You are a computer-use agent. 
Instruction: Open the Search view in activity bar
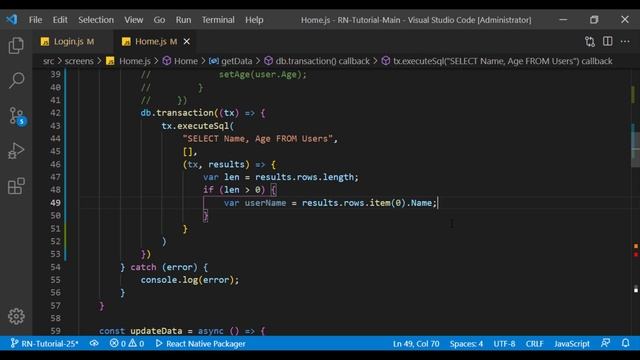click(x=16, y=80)
